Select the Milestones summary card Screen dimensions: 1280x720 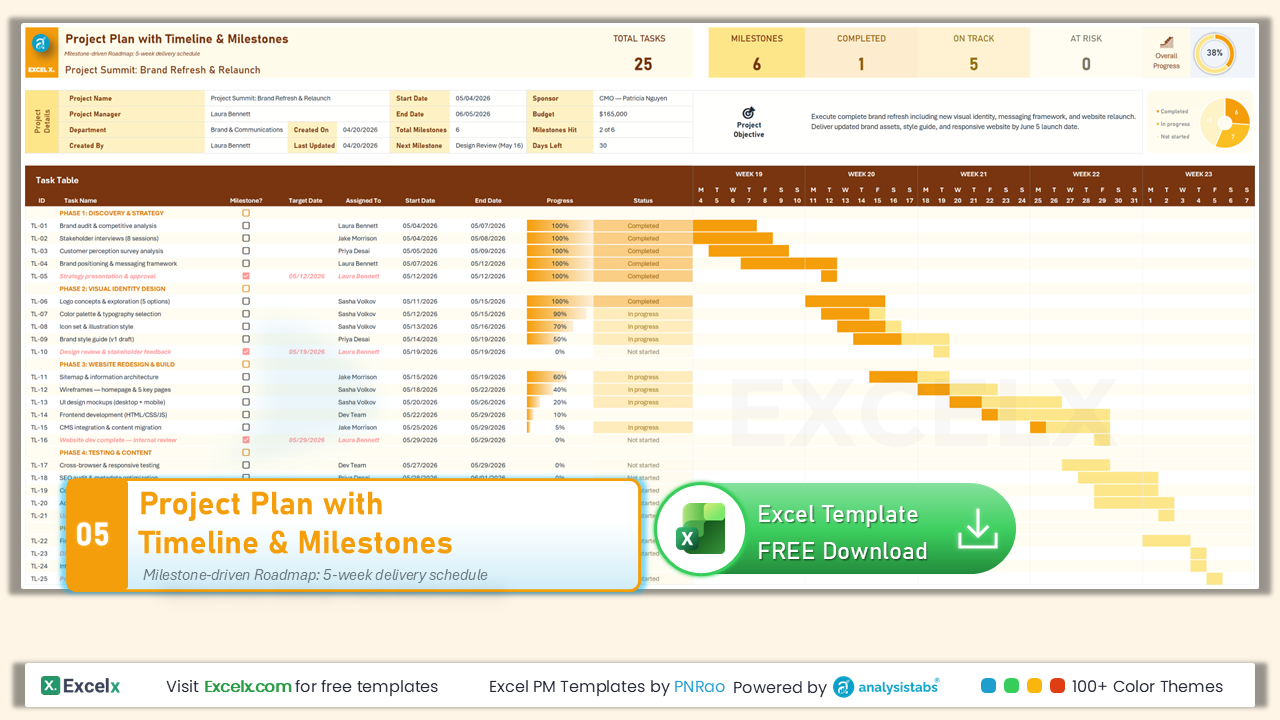pyautogui.click(x=757, y=53)
